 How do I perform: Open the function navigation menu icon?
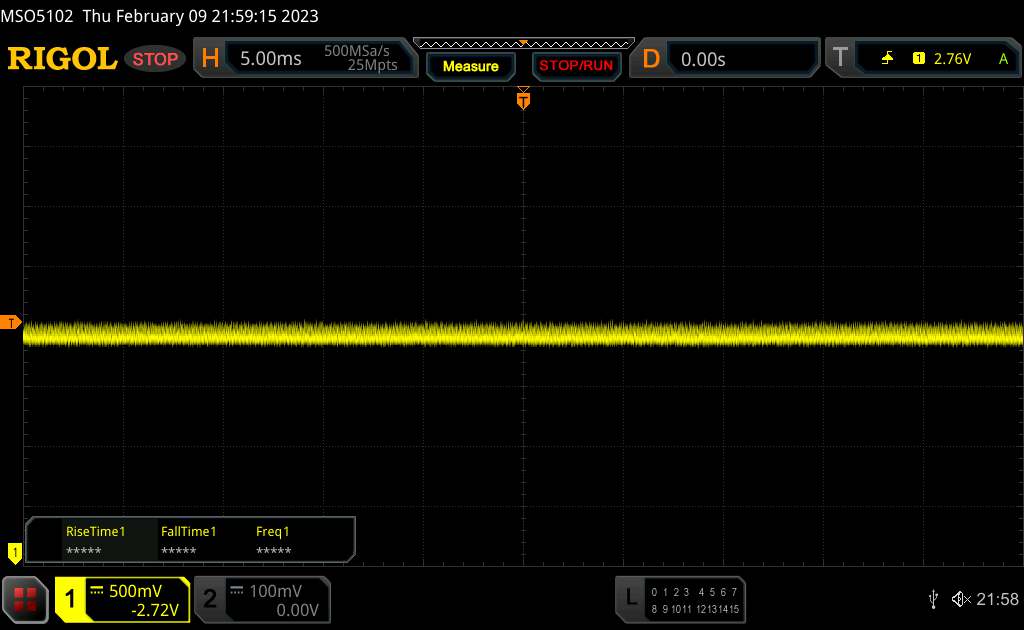click(x=25, y=599)
